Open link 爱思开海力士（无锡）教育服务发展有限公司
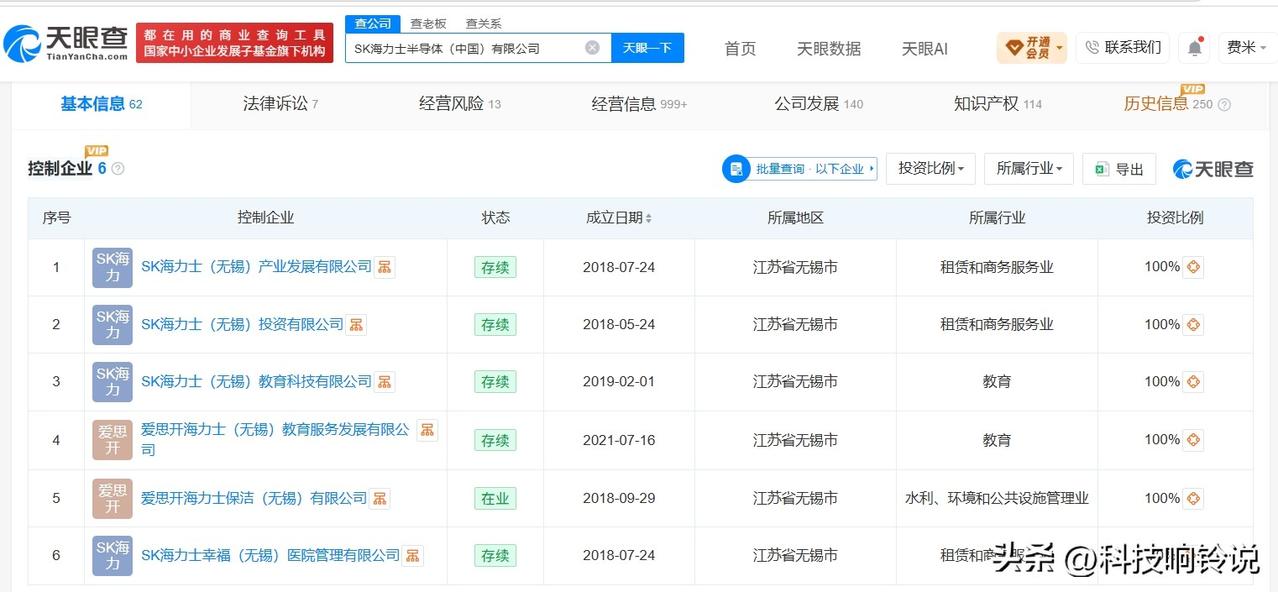Screen dimensions: 1278x592 tap(275, 439)
